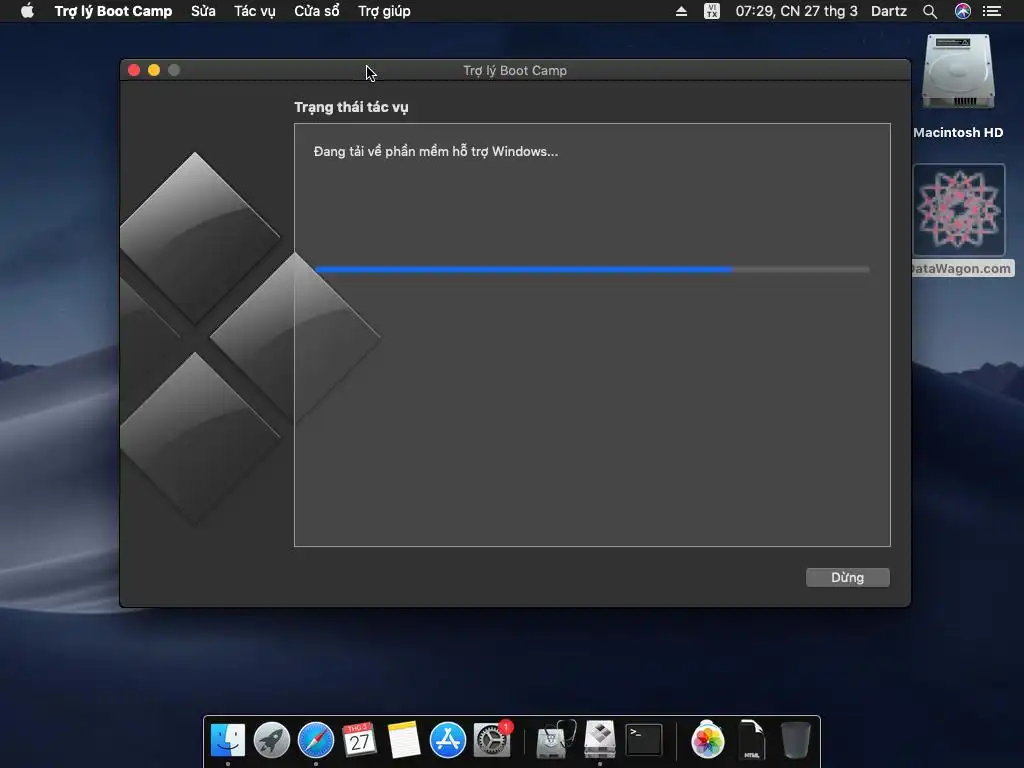
Task: Open the HTML document in Dock
Action: pos(752,740)
